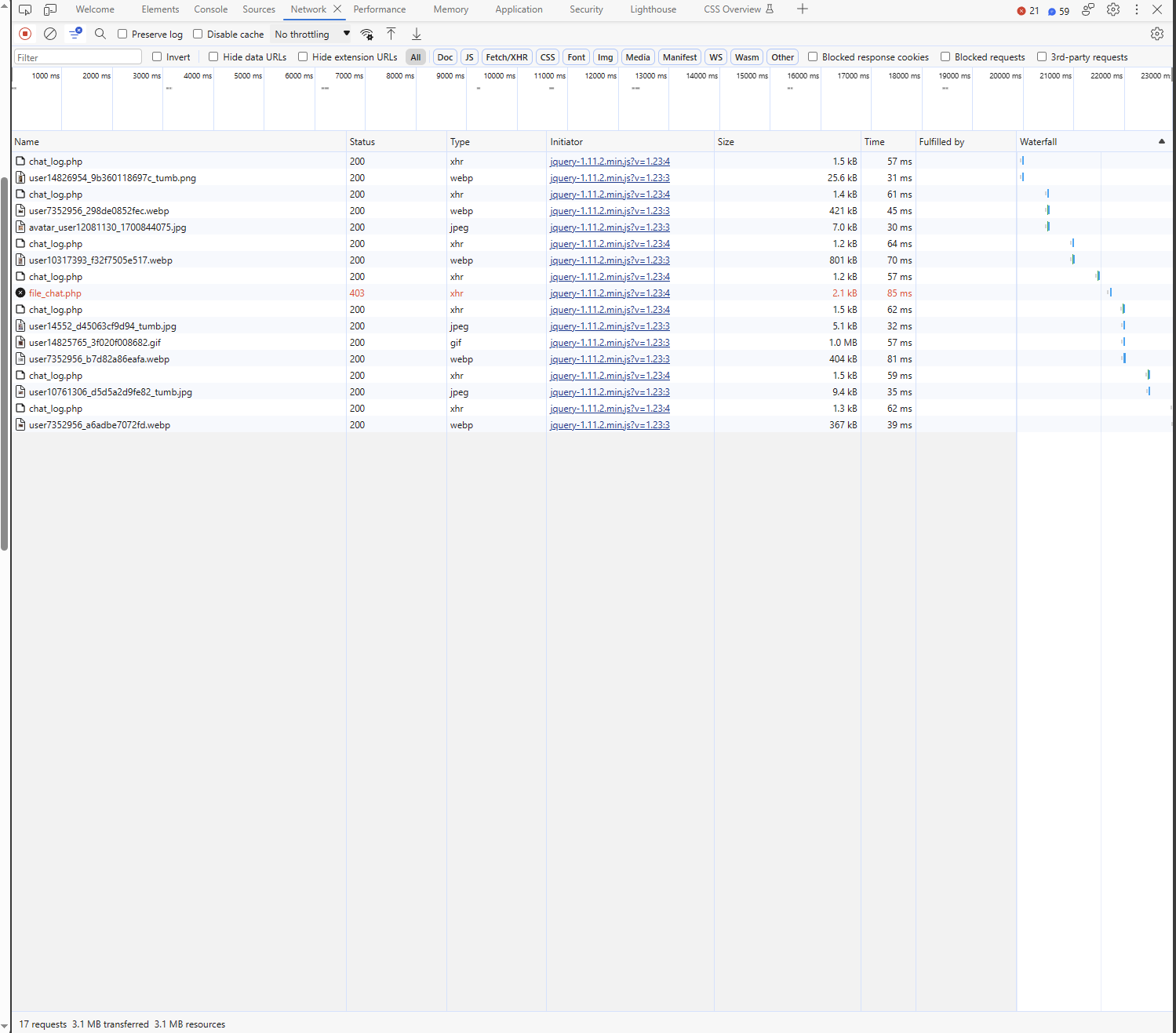
Task: Click the issues count badge 59
Action: point(1058,11)
